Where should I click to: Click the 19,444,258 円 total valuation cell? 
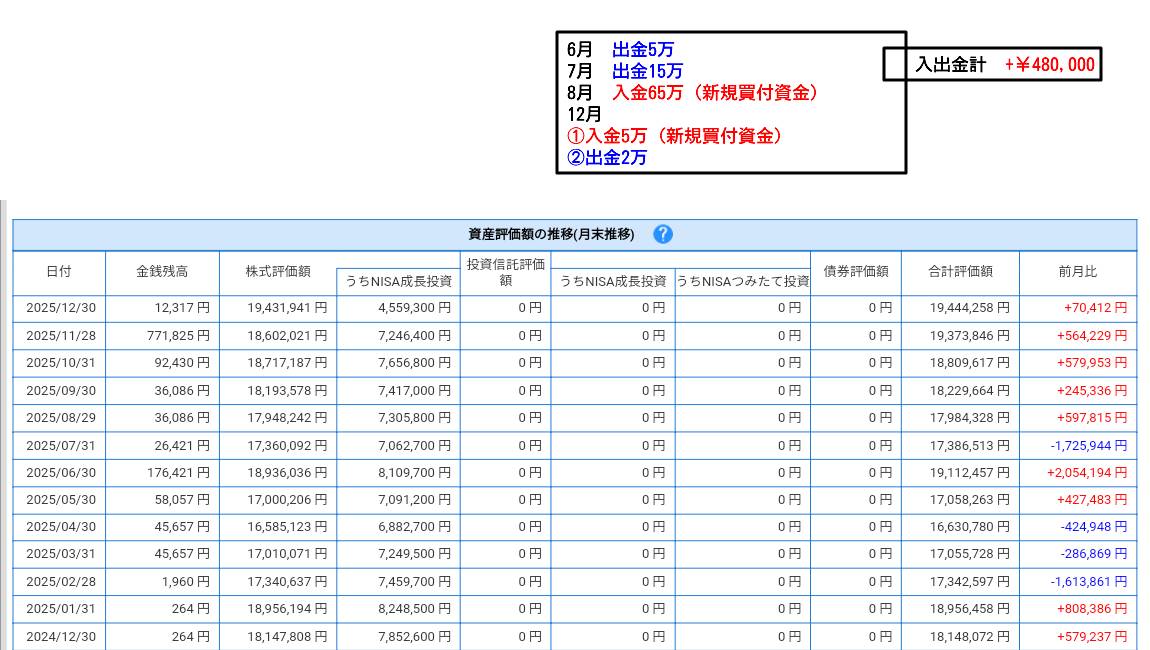coord(969,308)
